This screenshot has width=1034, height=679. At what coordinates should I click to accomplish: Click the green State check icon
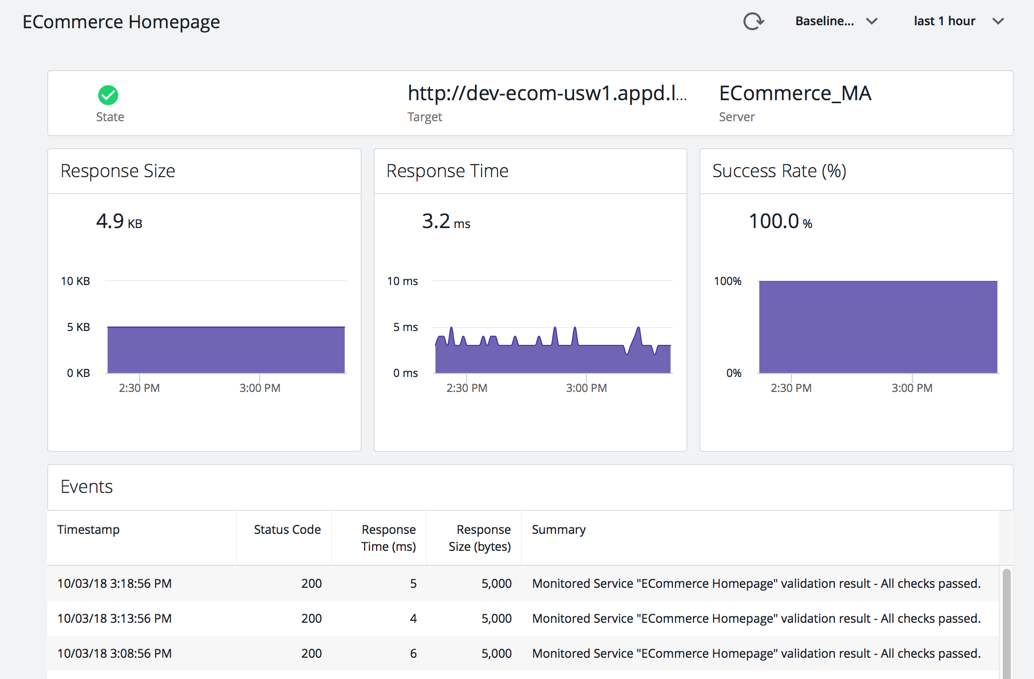[108, 96]
